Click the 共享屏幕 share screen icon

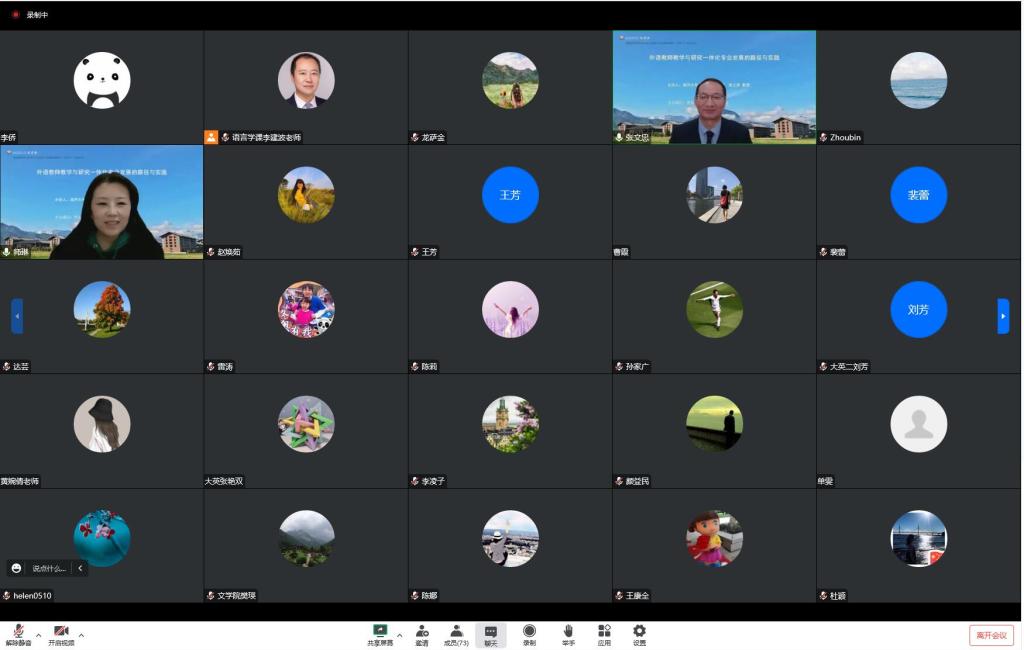(x=380, y=634)
